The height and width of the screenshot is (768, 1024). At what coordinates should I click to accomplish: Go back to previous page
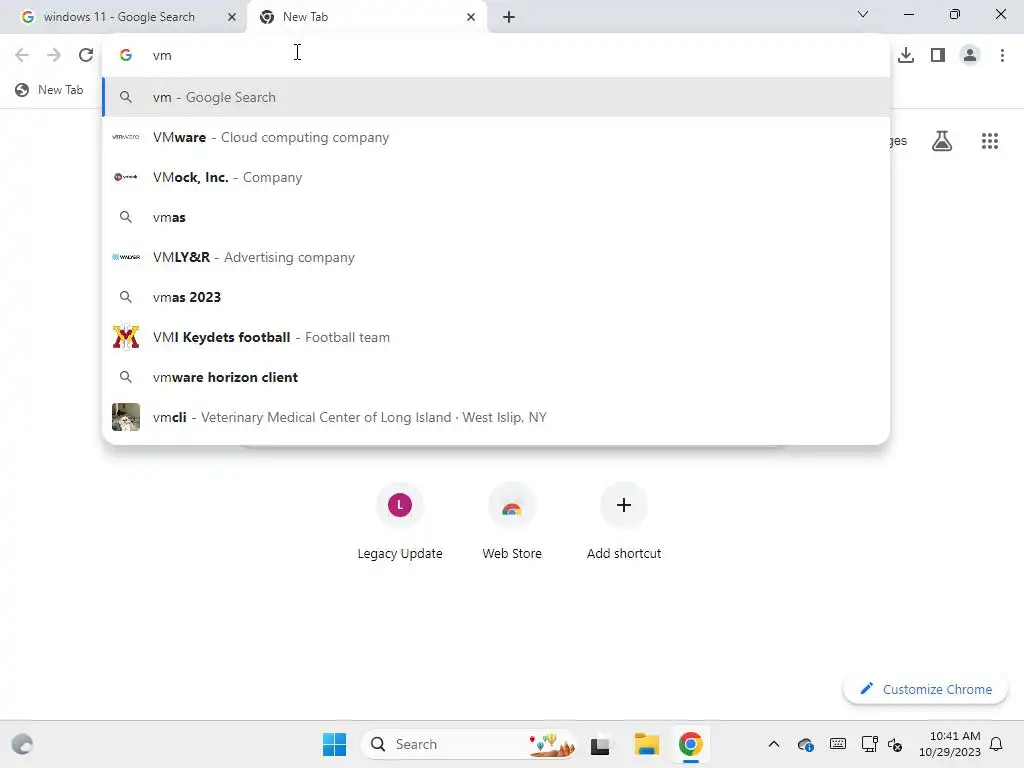pos(22,55)
